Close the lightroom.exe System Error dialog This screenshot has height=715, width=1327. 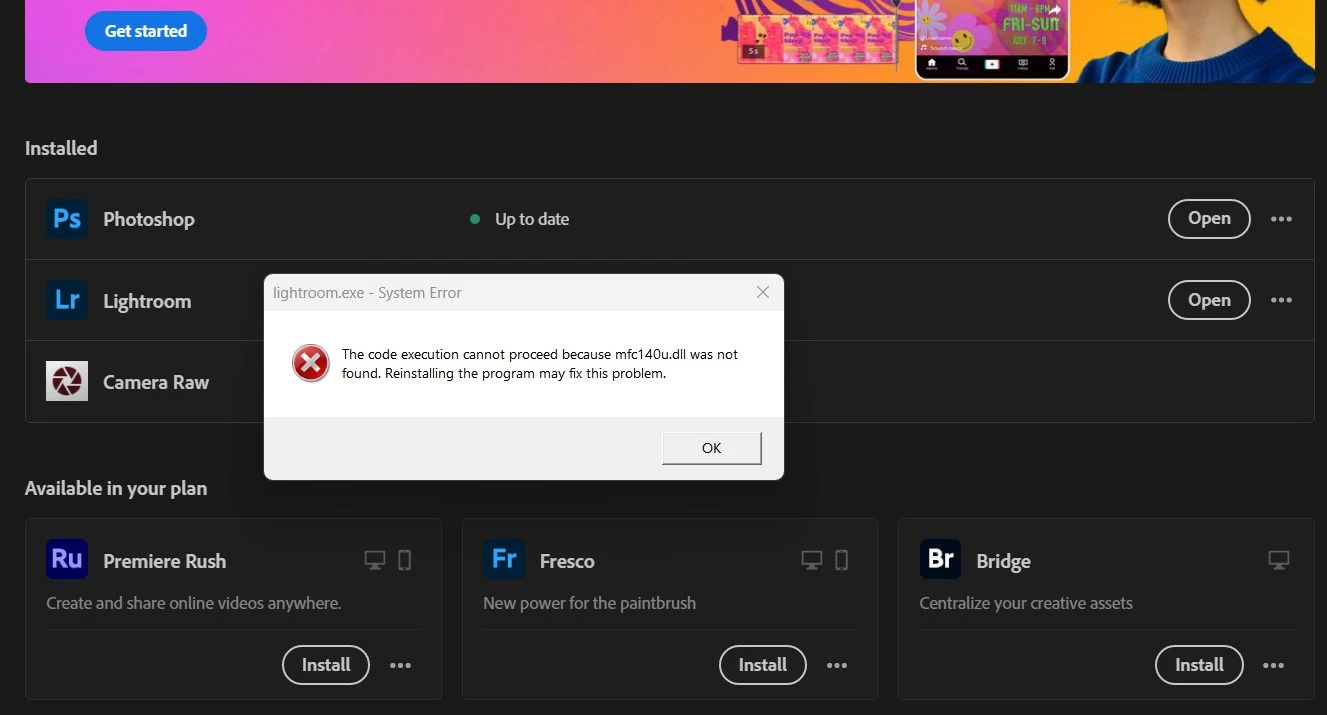click(763, 293)
